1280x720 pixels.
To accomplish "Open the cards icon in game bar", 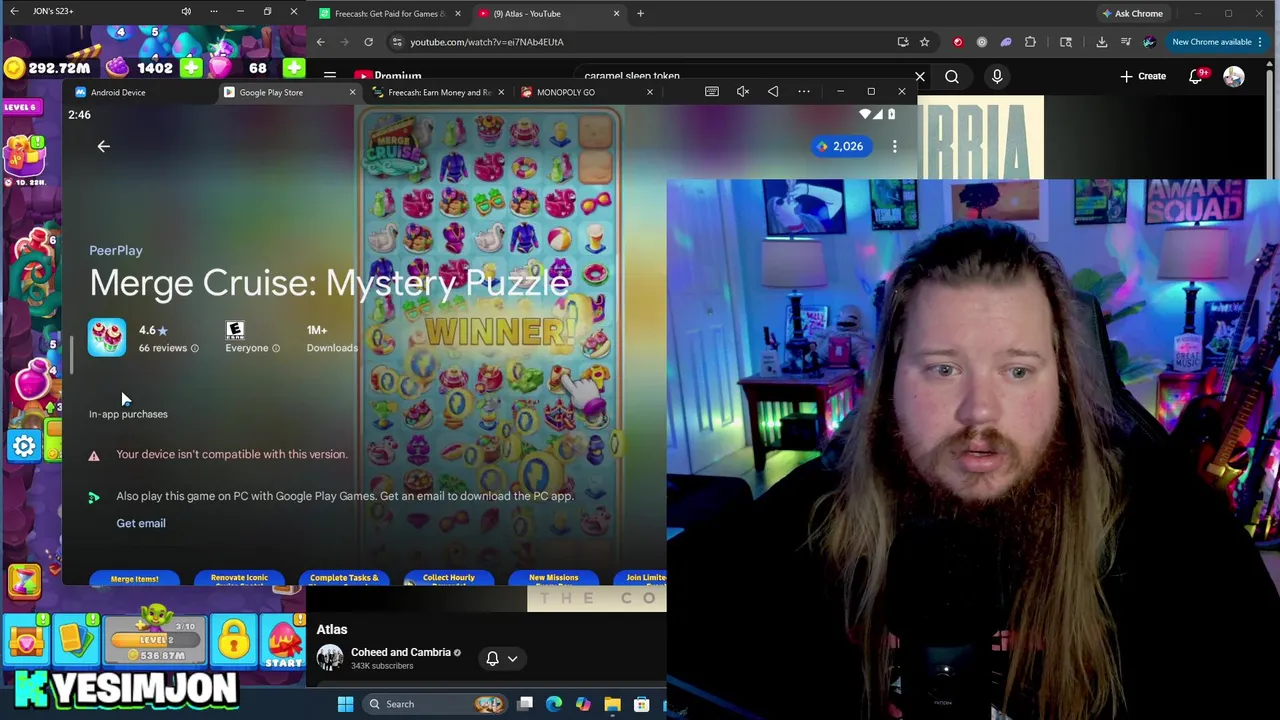I will [x=76, y=641].
